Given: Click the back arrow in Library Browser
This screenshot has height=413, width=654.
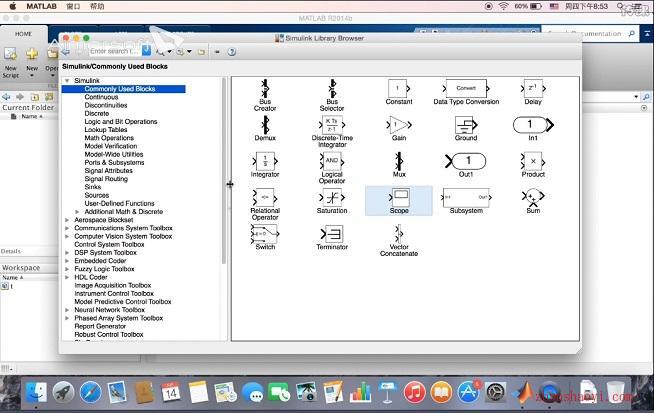Looking at the screenshot, I should (x=66, y=52).
